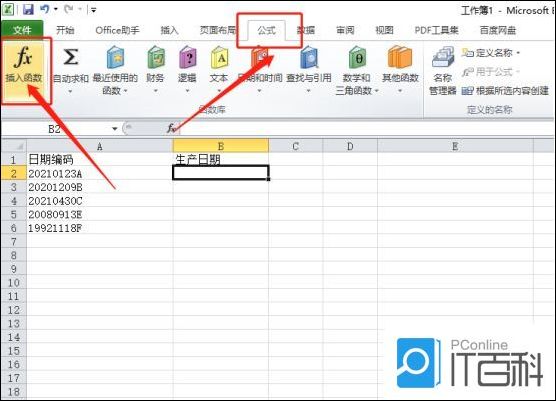
Task: Expand the Define Name dropdown arrow
Action: (518, 53)
